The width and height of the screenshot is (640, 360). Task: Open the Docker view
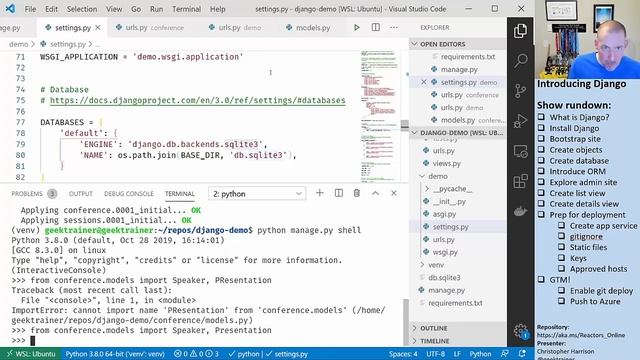point(520,211)
